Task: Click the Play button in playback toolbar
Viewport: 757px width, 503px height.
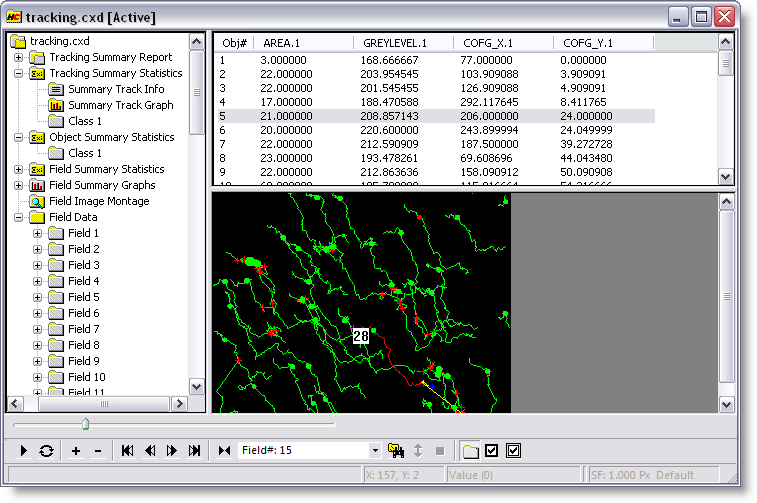Action: coord(24,451)
